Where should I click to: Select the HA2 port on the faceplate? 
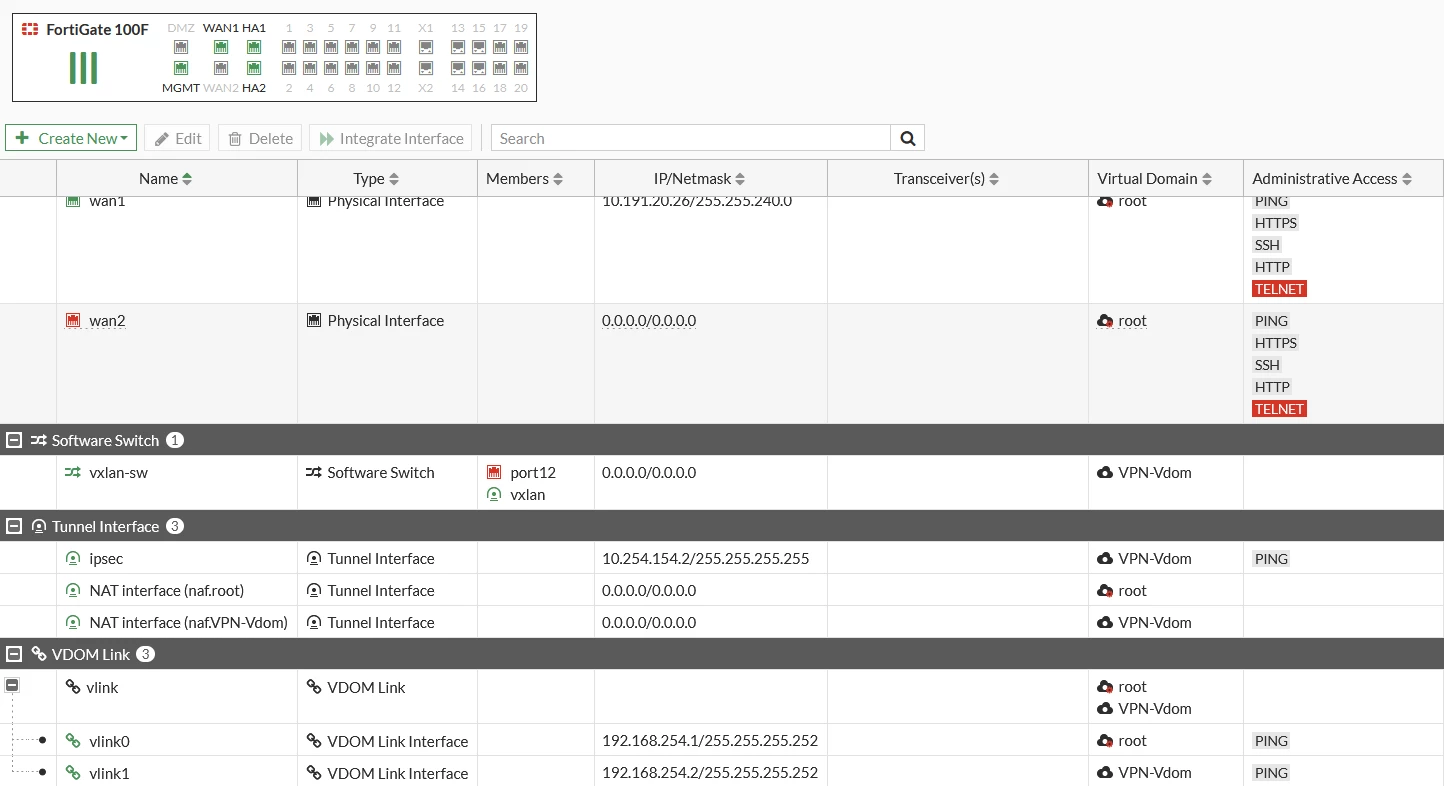pos(254,68)
